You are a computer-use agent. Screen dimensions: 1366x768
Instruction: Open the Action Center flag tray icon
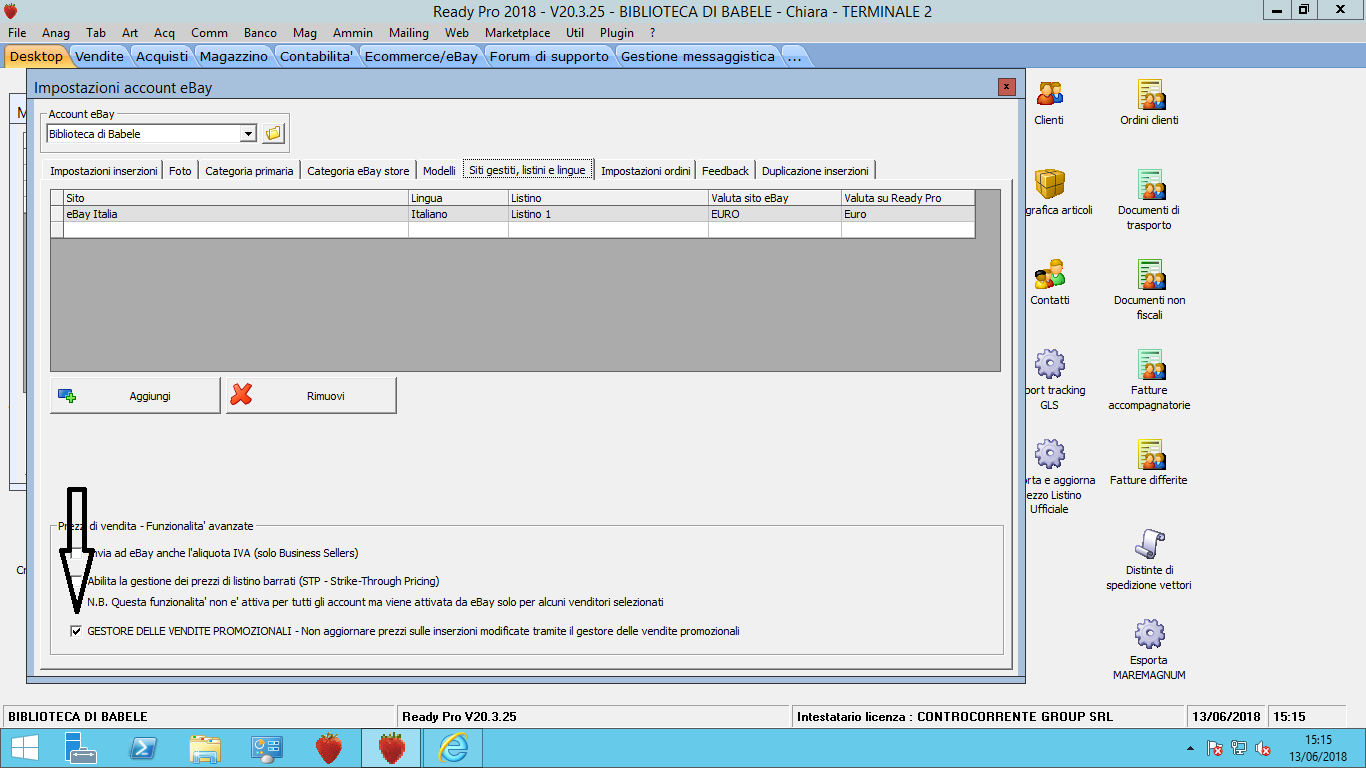(x=1215, y=748)
